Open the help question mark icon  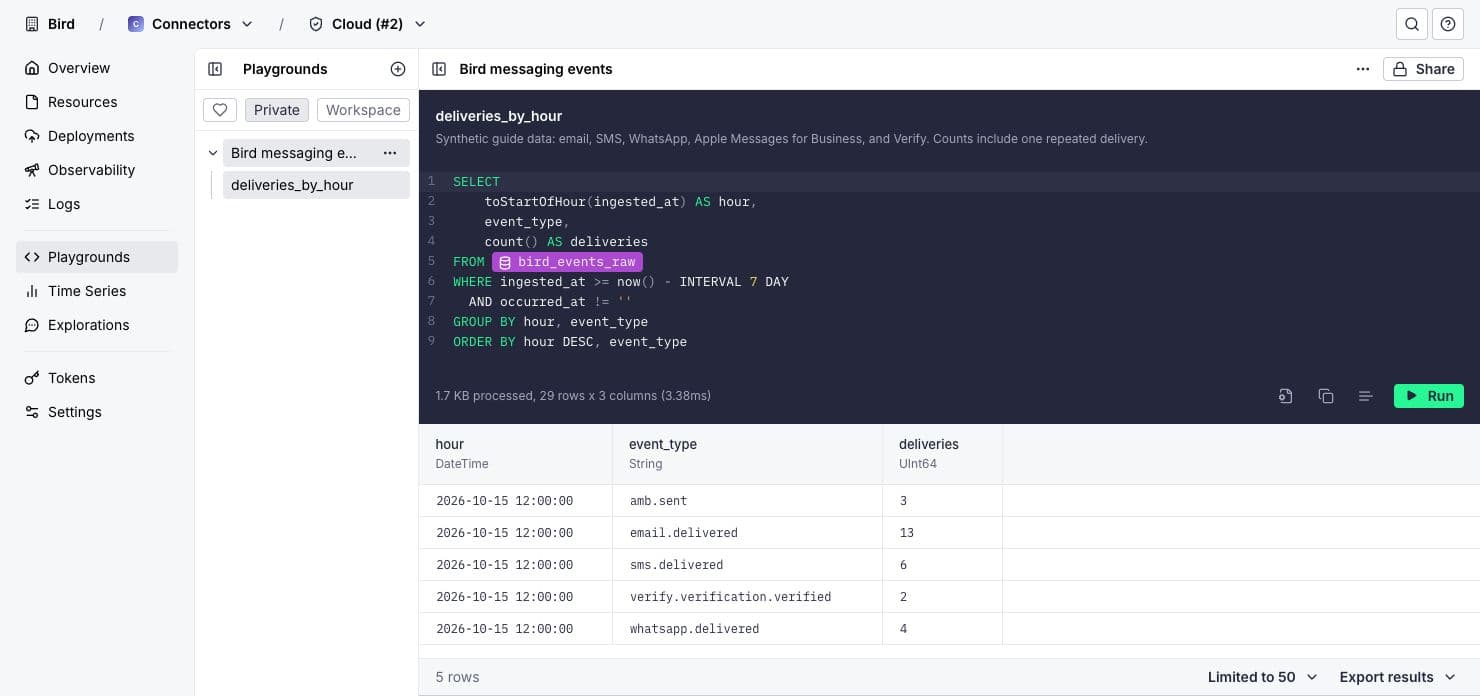[x=1448, y=24]
